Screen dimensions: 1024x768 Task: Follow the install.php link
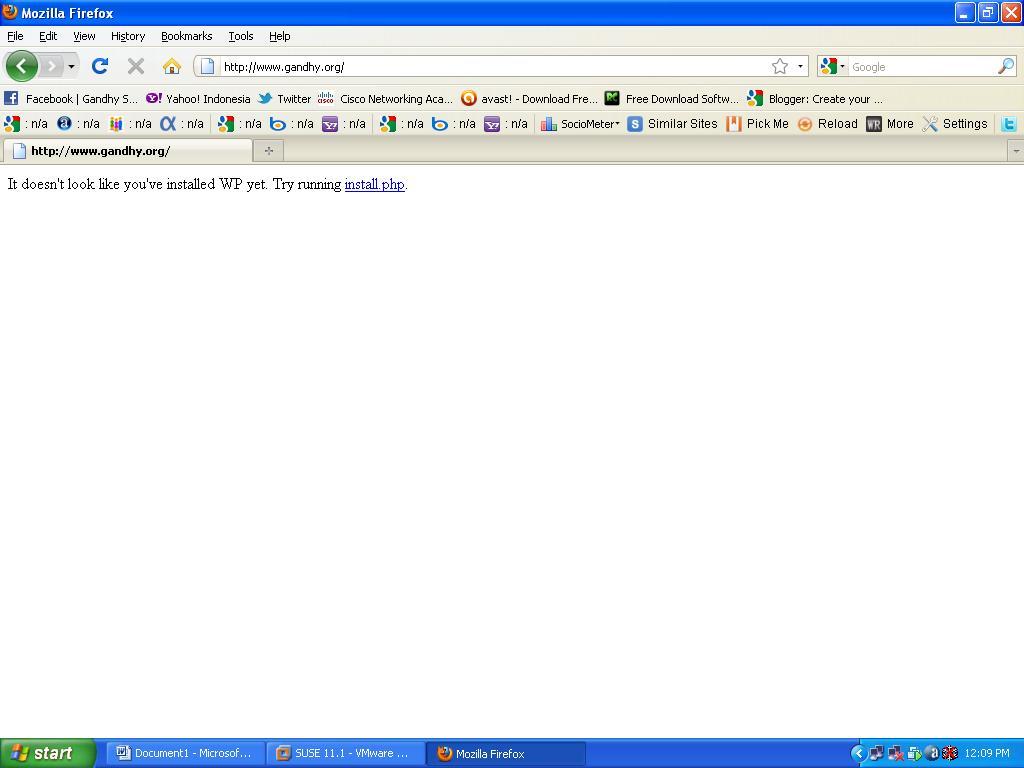tap(375, 184)
